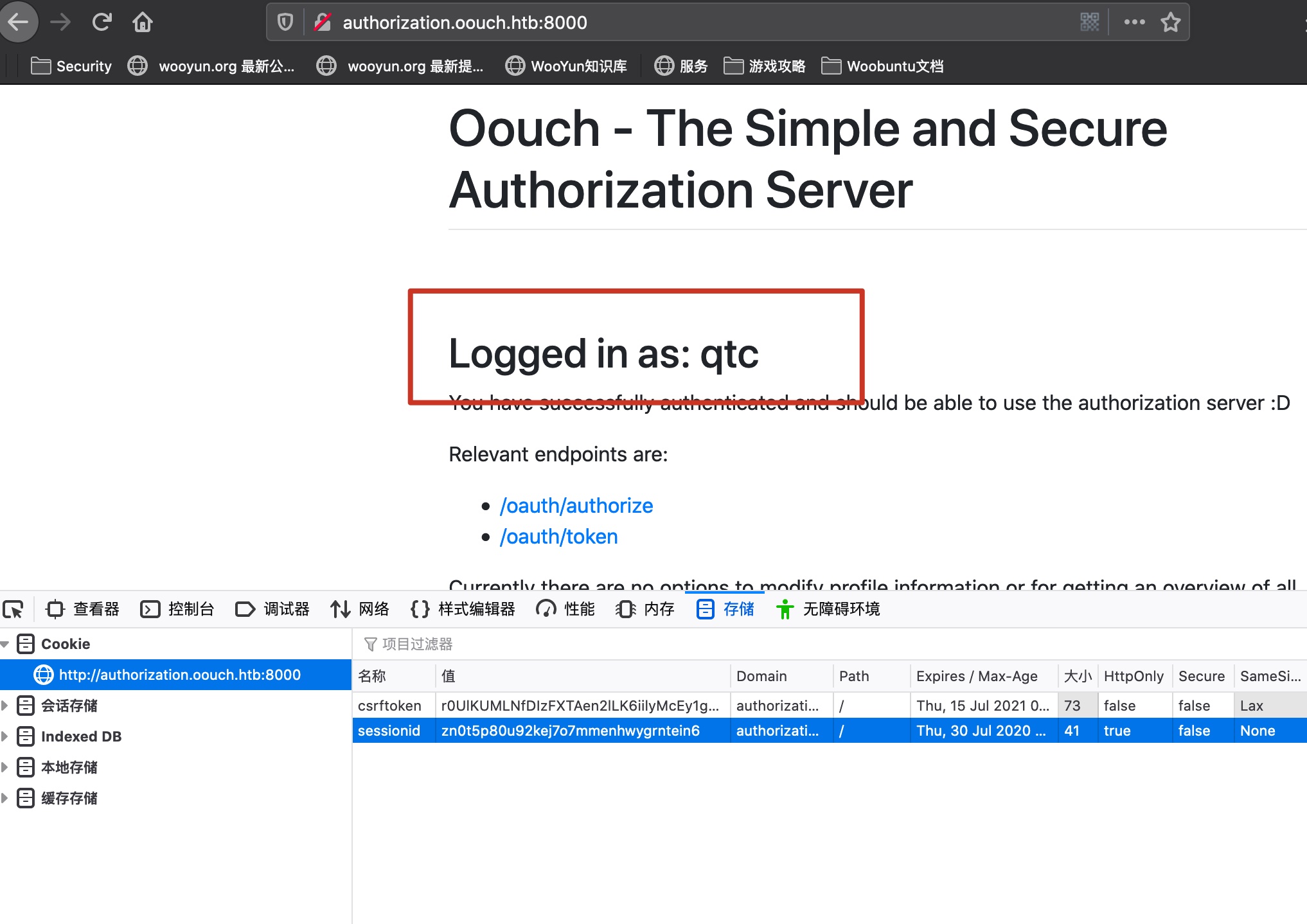Switch to the 网络 devtools tab
Screen dimensions: 1307x924
(x=360, y=609)
